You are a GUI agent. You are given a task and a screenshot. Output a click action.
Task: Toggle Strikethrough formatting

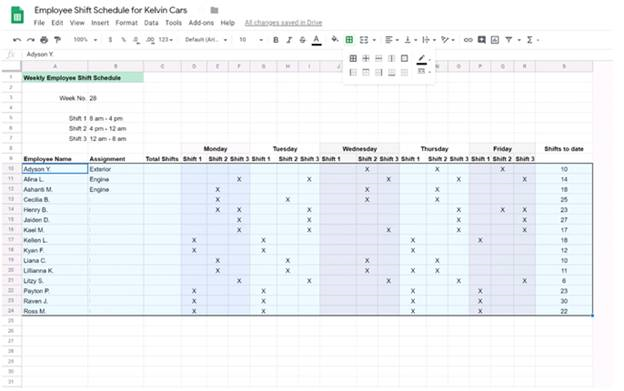point(302,40)
